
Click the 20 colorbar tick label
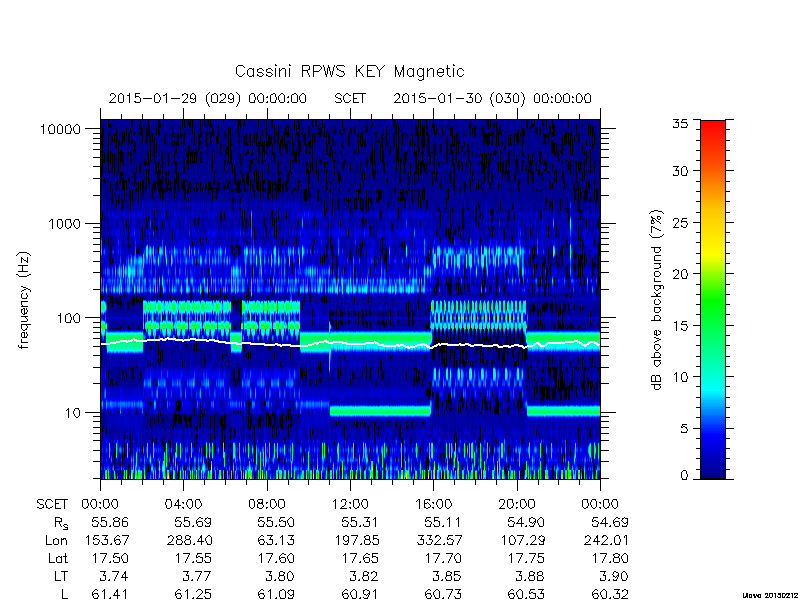[680, 274]
